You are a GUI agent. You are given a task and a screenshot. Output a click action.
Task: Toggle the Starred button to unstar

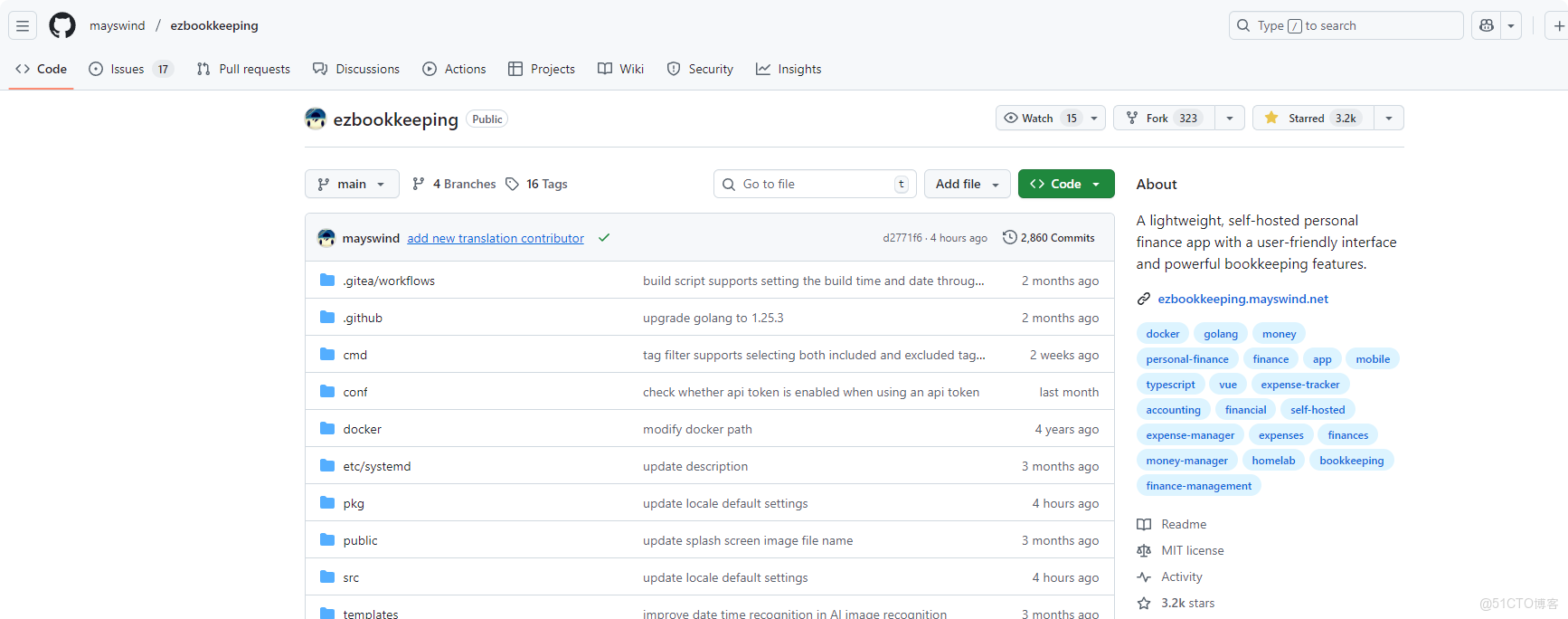click(1313, 118)
